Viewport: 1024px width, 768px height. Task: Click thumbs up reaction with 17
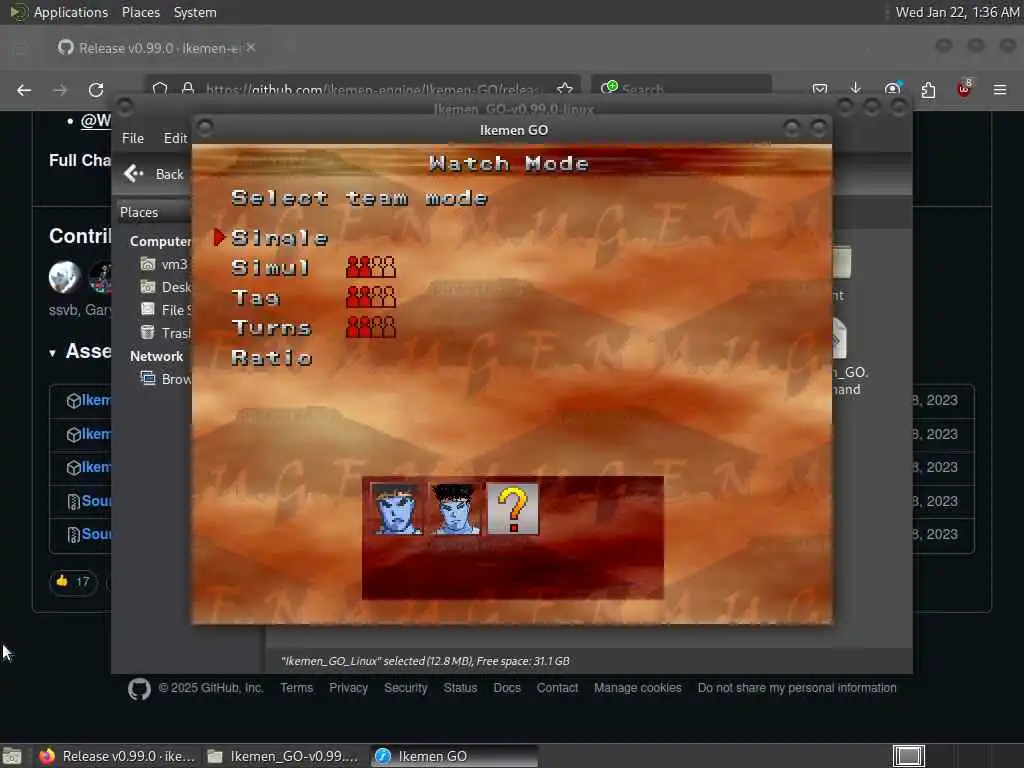click(73, 581)
